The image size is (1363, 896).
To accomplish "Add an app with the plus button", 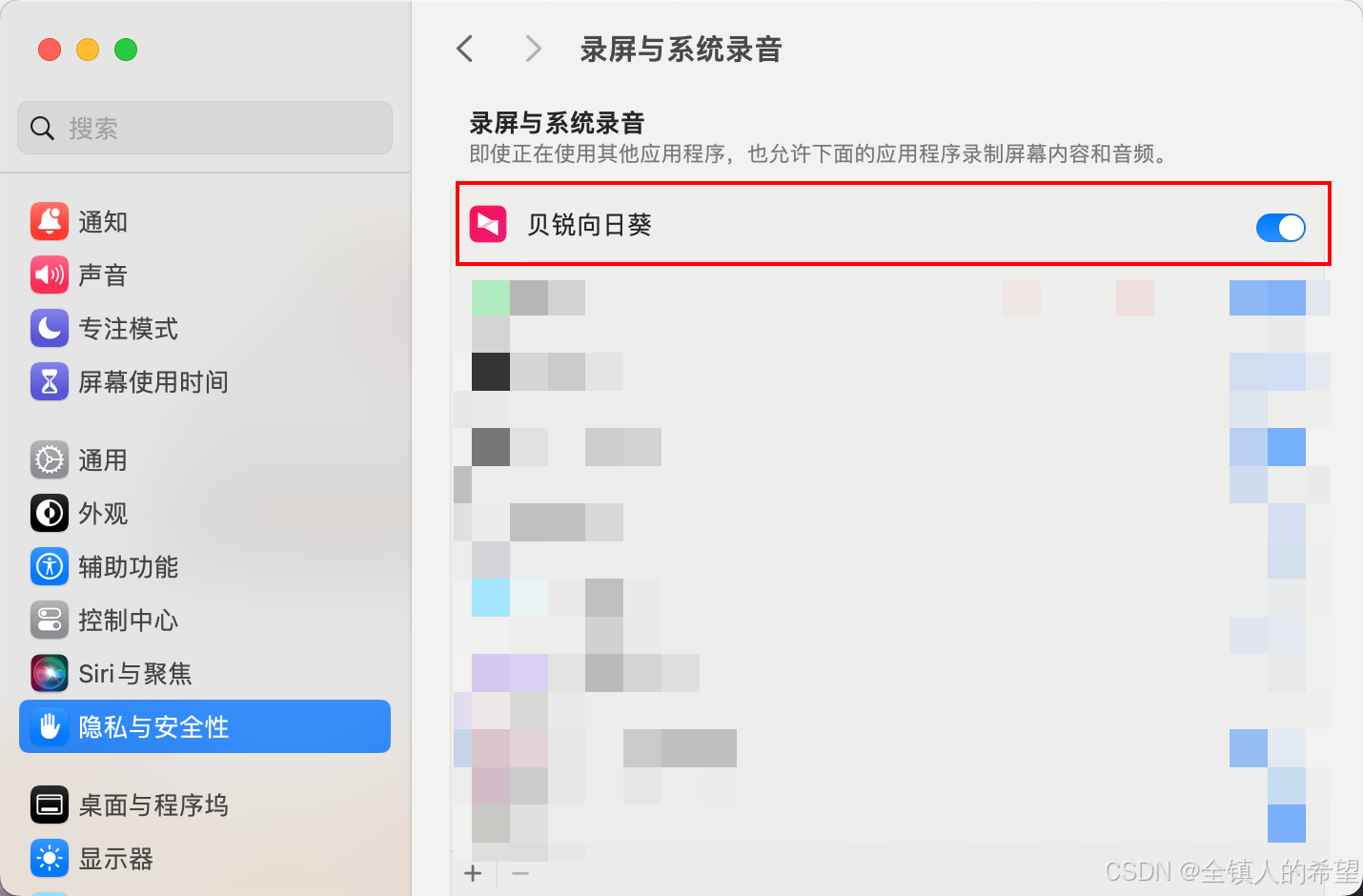I will click(473, 873).
